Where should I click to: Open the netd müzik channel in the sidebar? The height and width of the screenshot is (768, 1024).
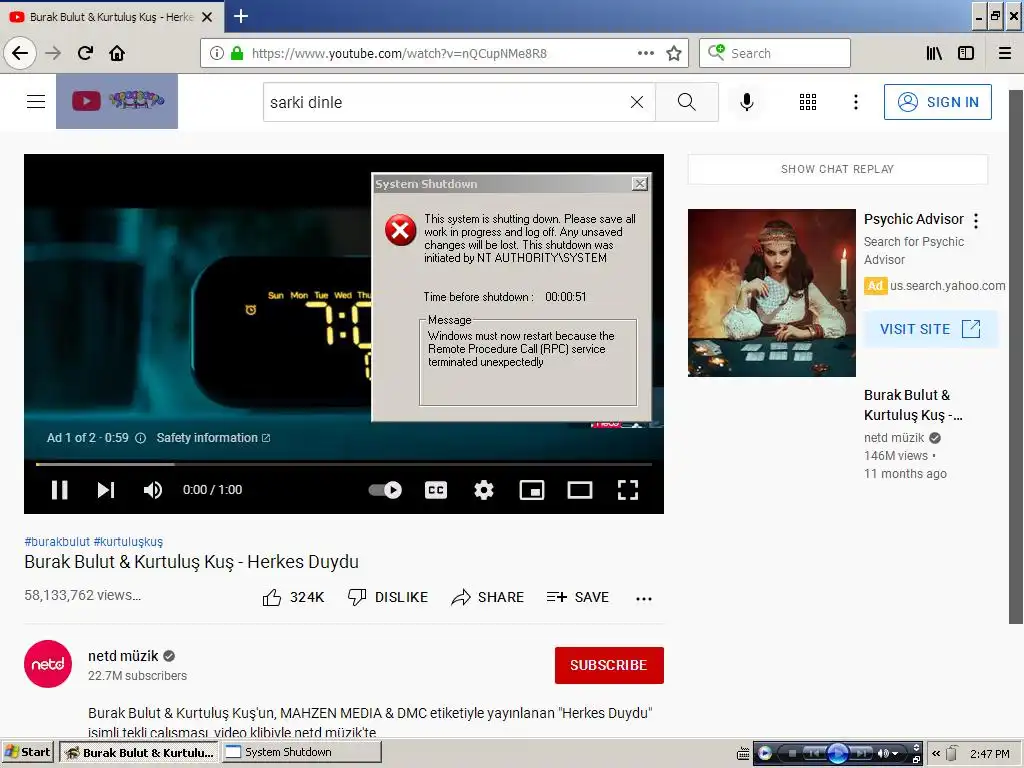click(894, 438)
